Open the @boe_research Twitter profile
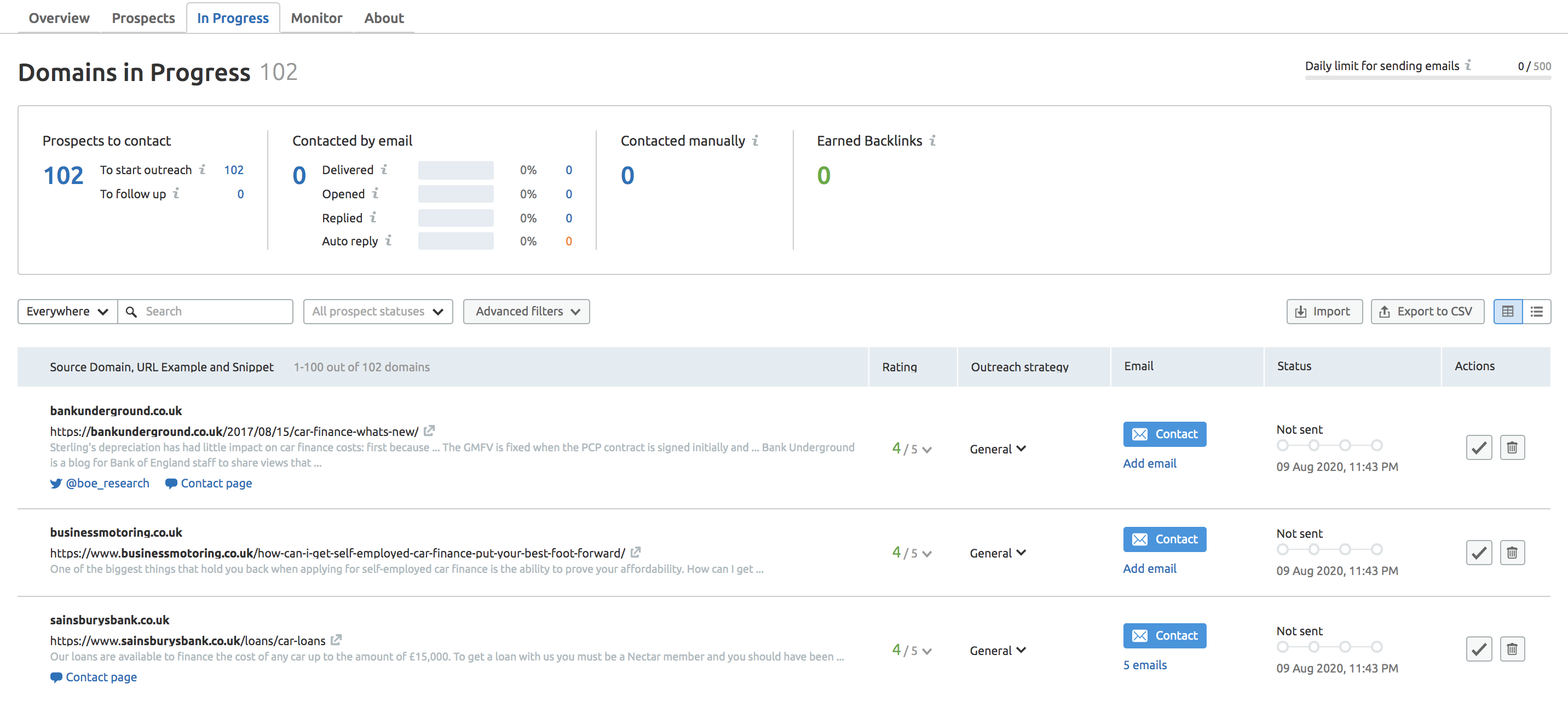1568x701 pixels. [107, 482]
